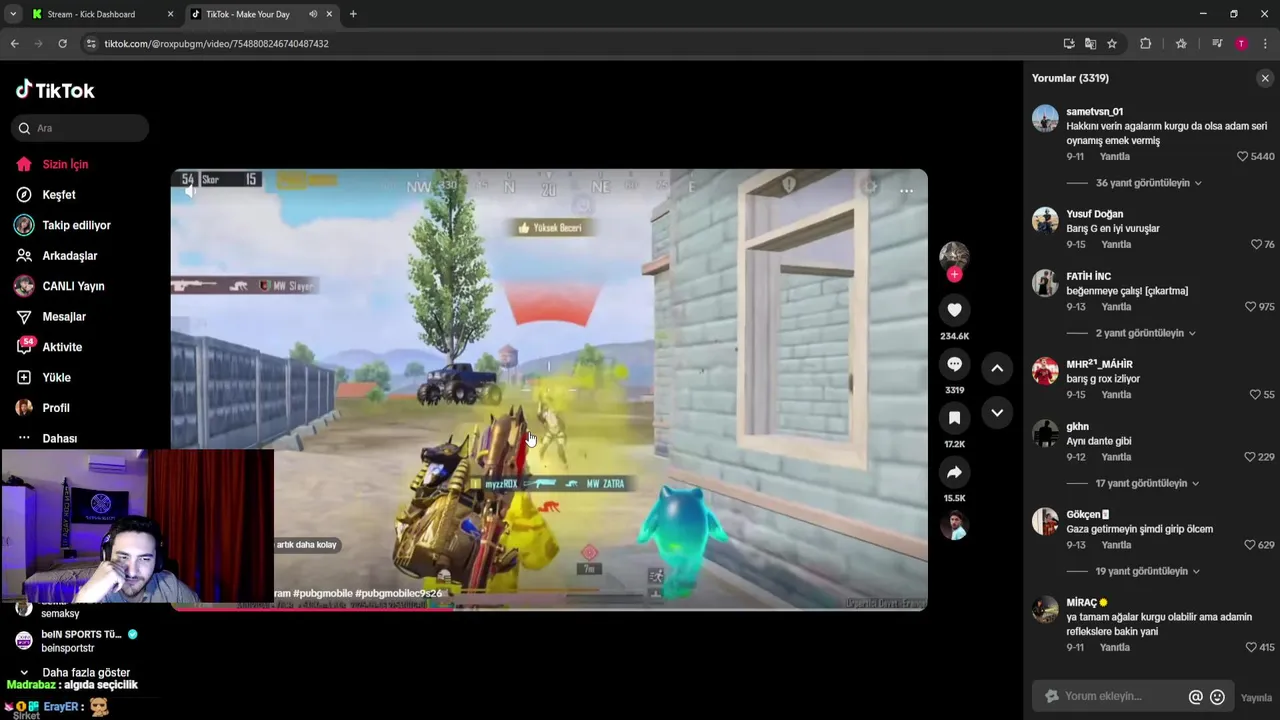Open the browser tab search dropdown
Image resolution: width=1280 pixels, height=720 pixels.
tap(13, 14)
